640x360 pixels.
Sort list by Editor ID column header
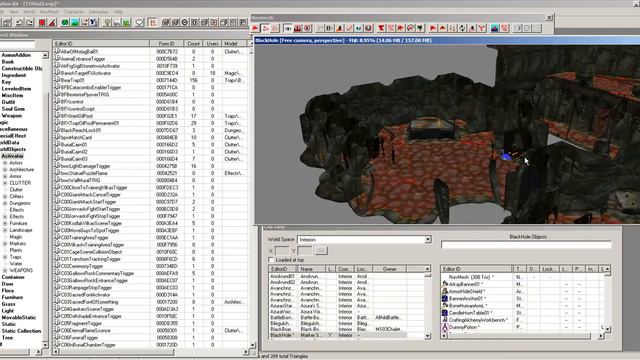(101, 43)
